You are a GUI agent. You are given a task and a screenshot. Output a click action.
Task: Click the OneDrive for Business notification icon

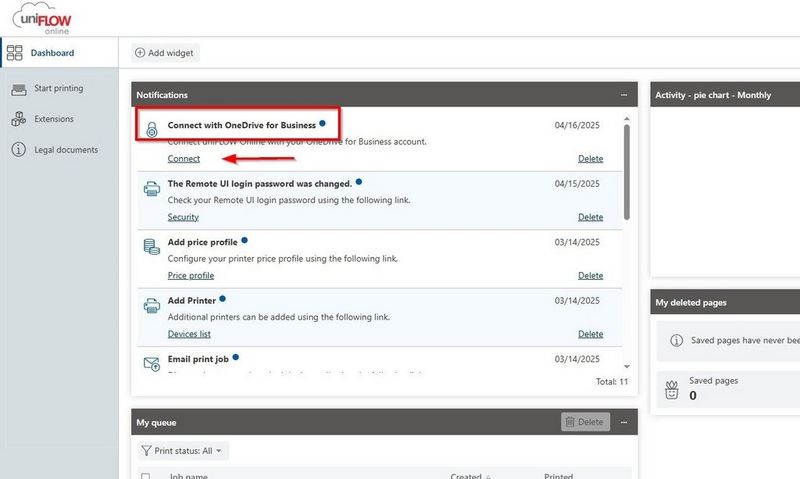point(152,131)
